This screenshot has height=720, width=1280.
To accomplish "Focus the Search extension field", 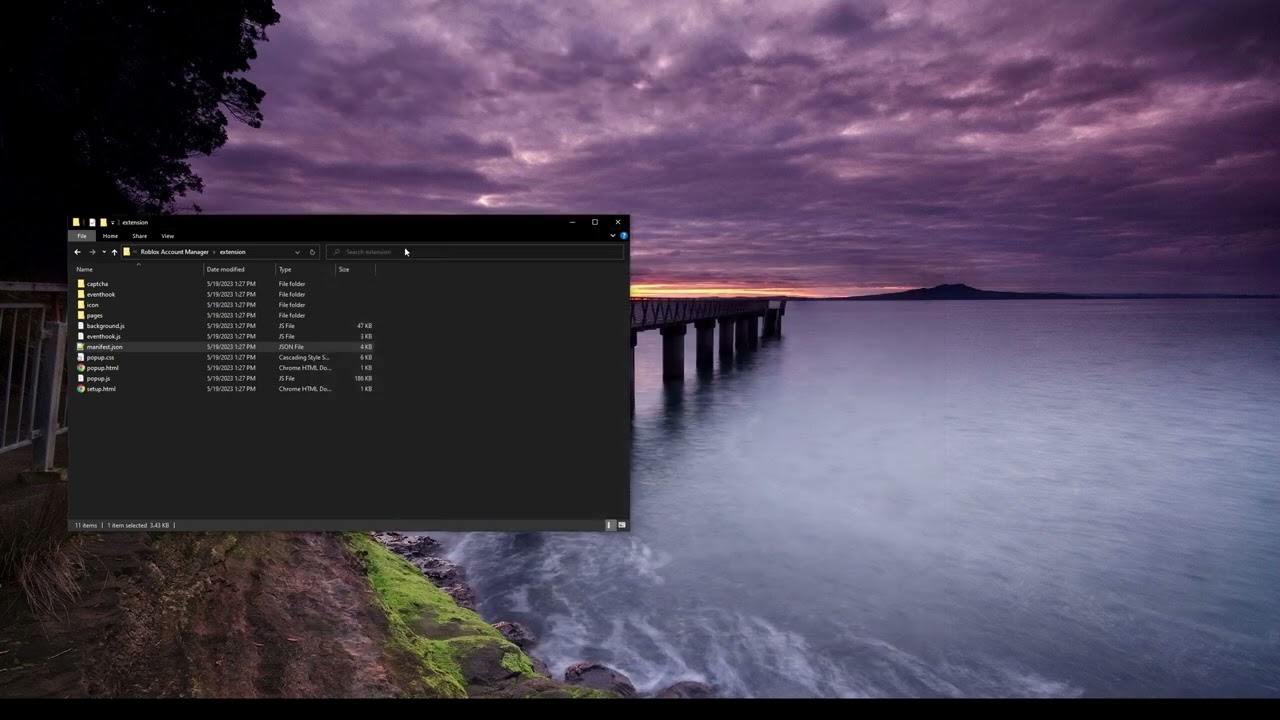I will (474, 252).
